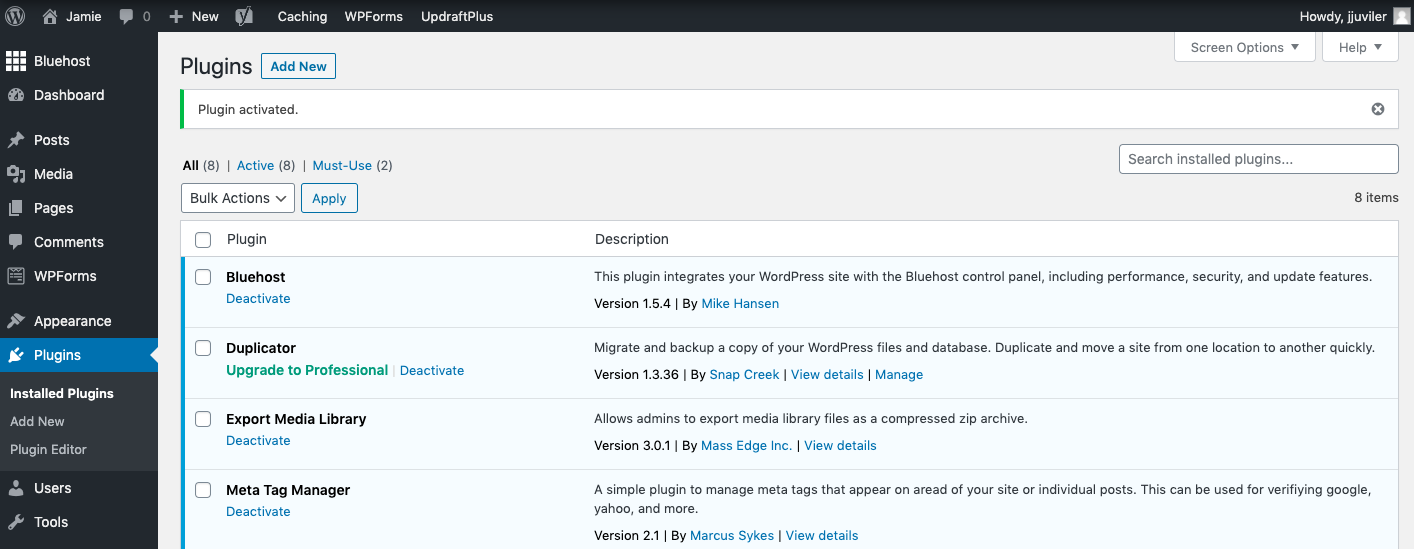Select the Duplicator plugin checkbox

coord(203,348)
